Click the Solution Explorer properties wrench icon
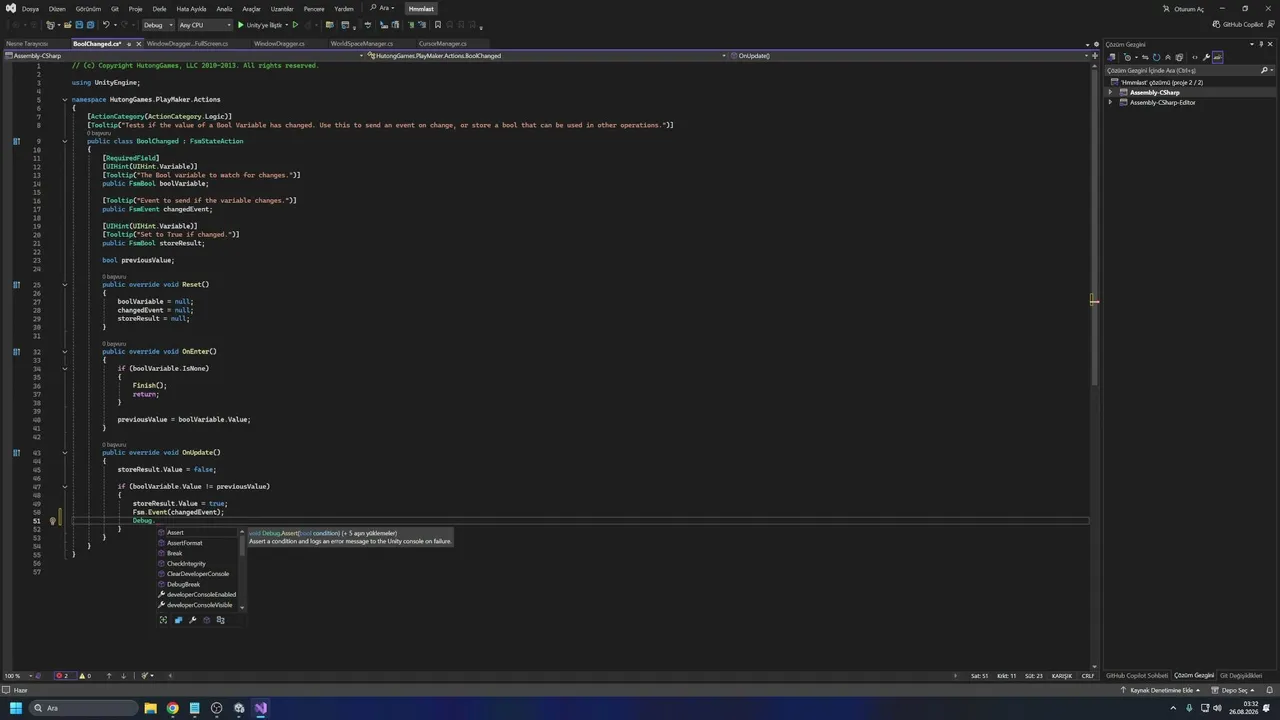The image size is (1280, 720). pos(1207,57)
